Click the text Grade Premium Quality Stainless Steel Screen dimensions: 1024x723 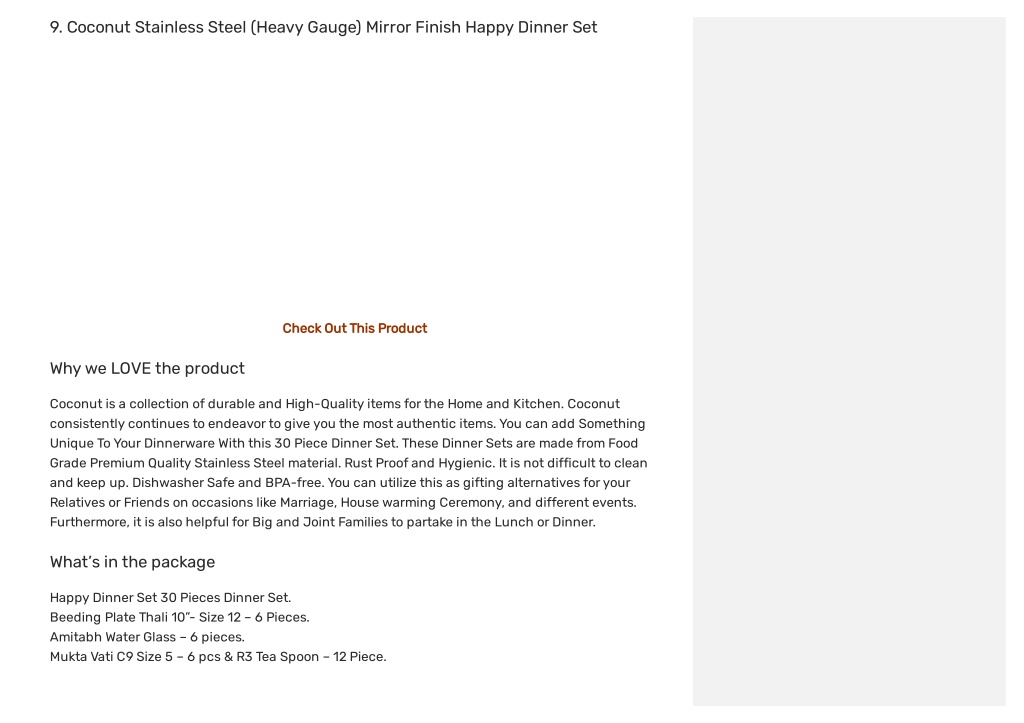click(x=167, y=463)
